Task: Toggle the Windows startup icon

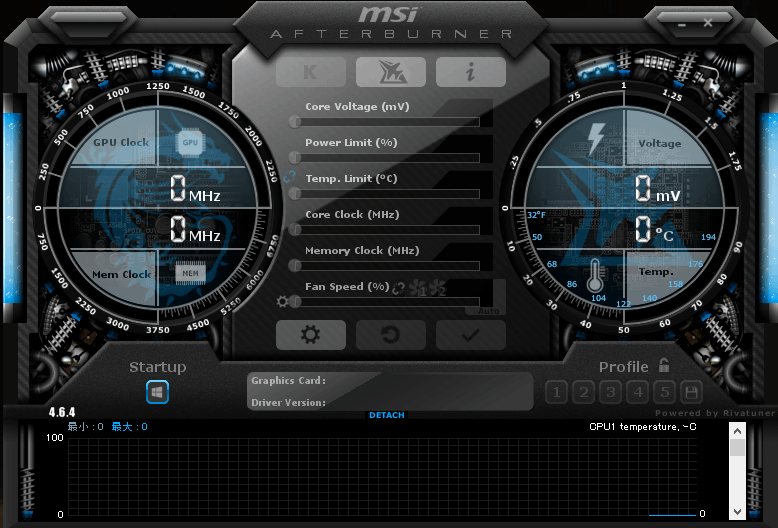Action: point(157,392)
